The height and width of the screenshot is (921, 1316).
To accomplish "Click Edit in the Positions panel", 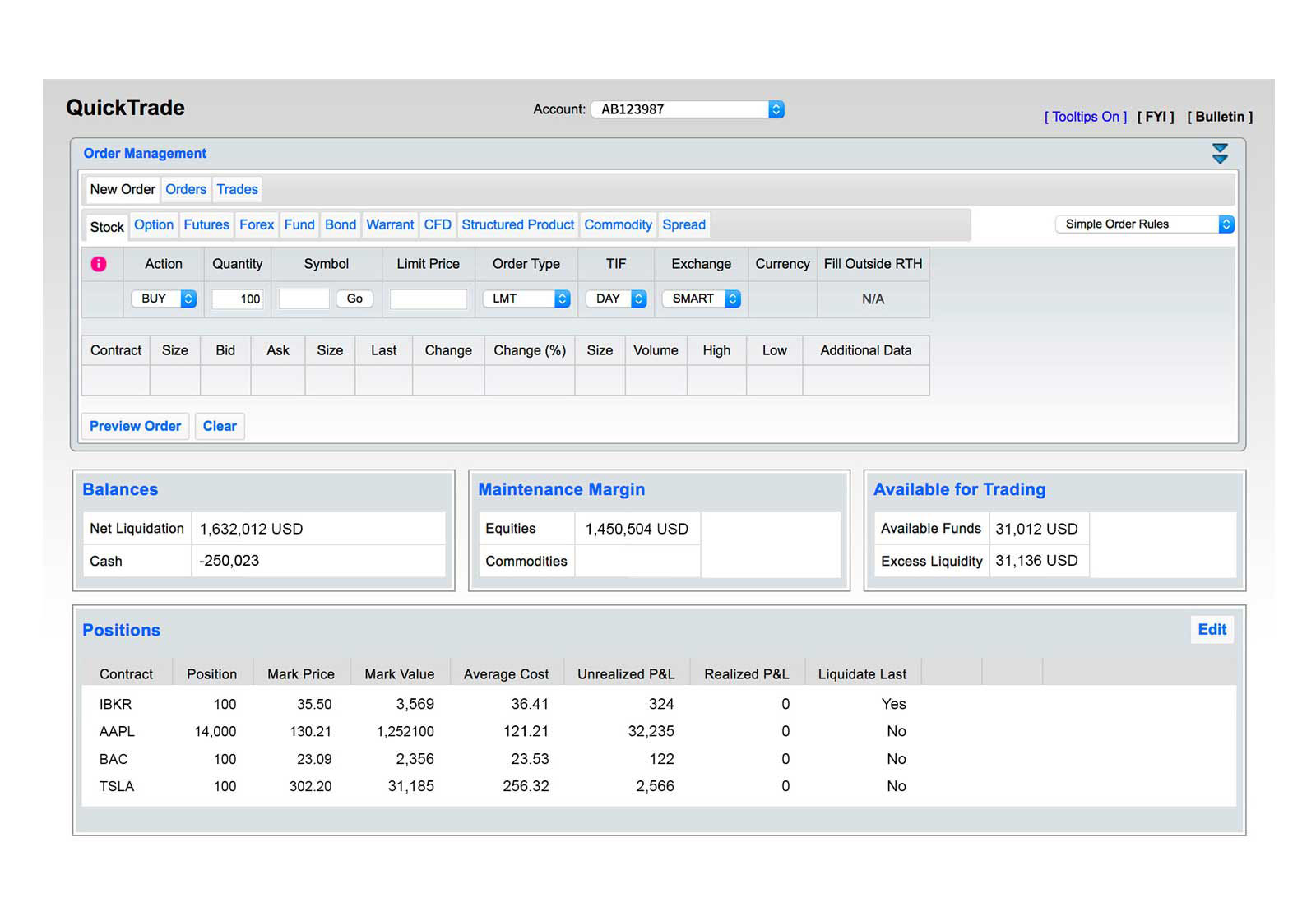I will (1212, 629).
